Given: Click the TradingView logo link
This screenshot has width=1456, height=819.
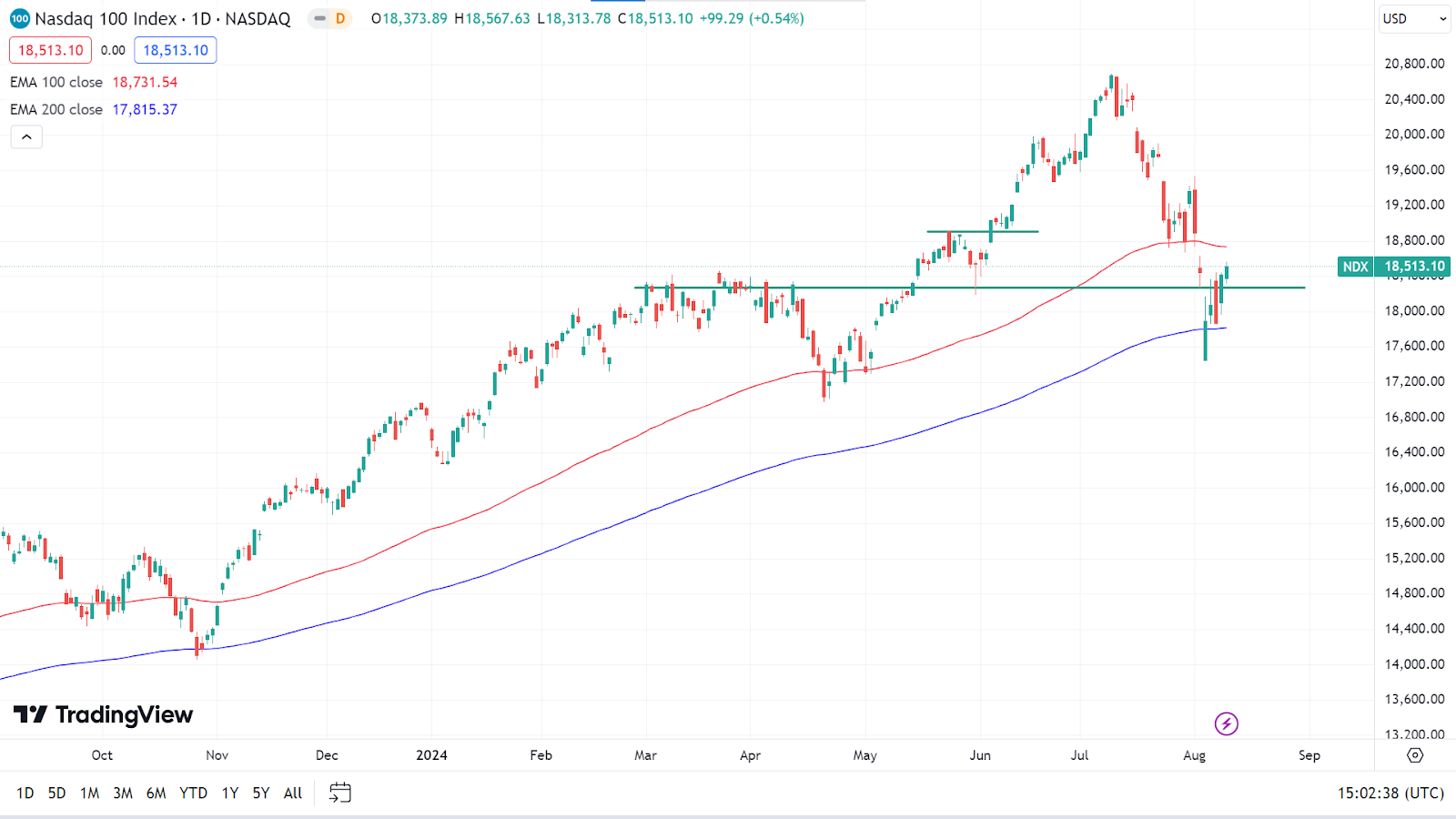Looking at the screenshot, I should click(x=103, y=714).
